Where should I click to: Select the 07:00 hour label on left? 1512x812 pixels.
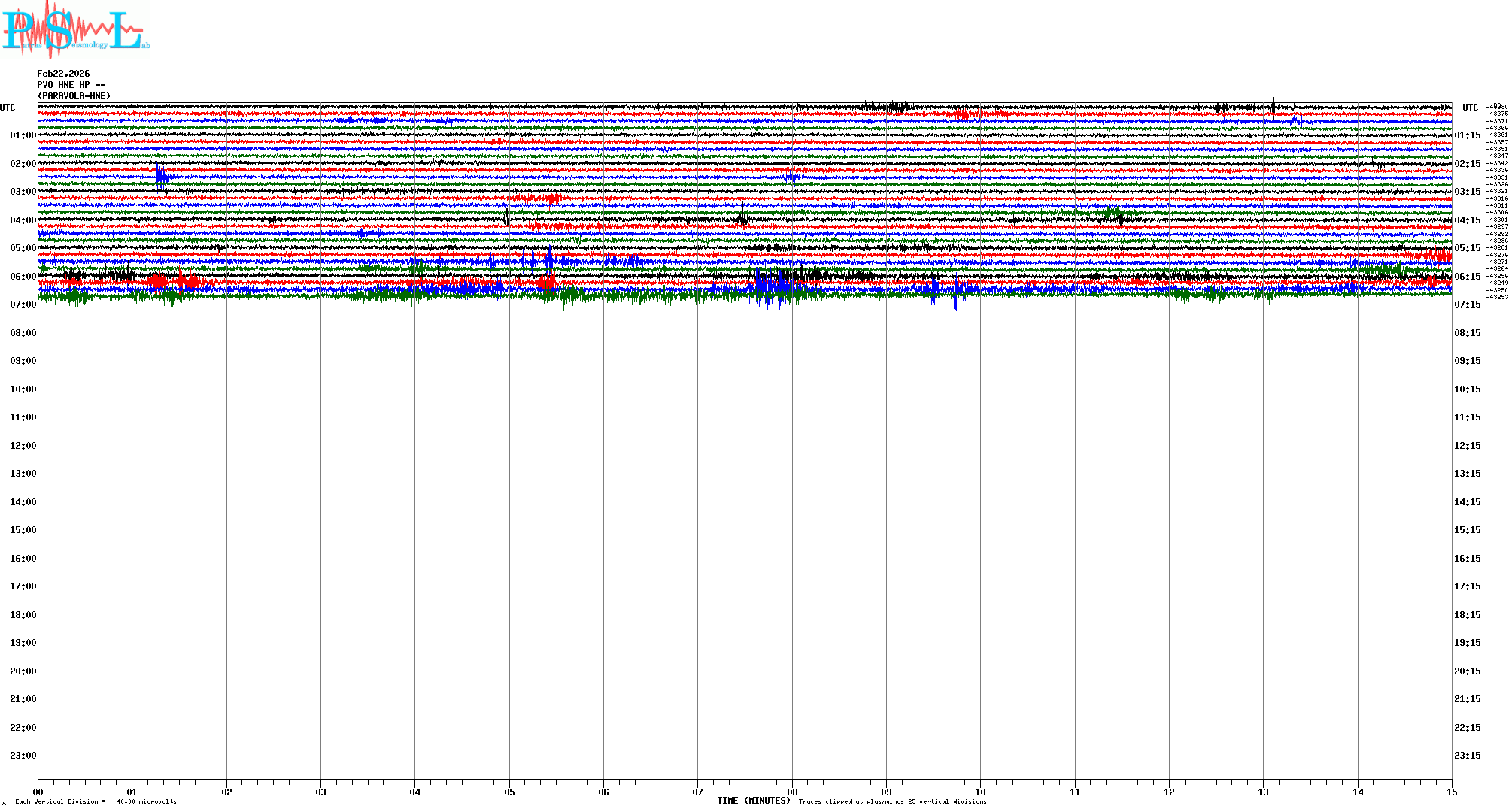(x=23, y=304)
